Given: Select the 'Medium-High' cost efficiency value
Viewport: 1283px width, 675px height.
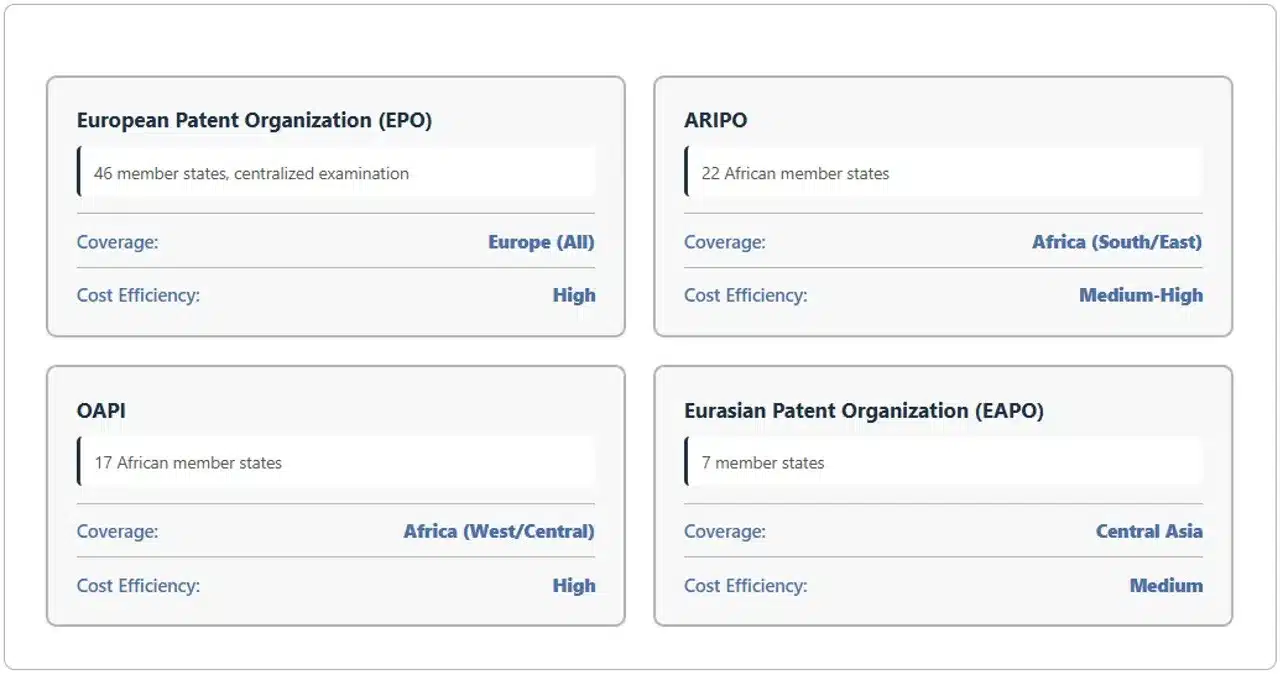Looking at the screenshot, I should pyautogui.click(x=1140, y=295).
